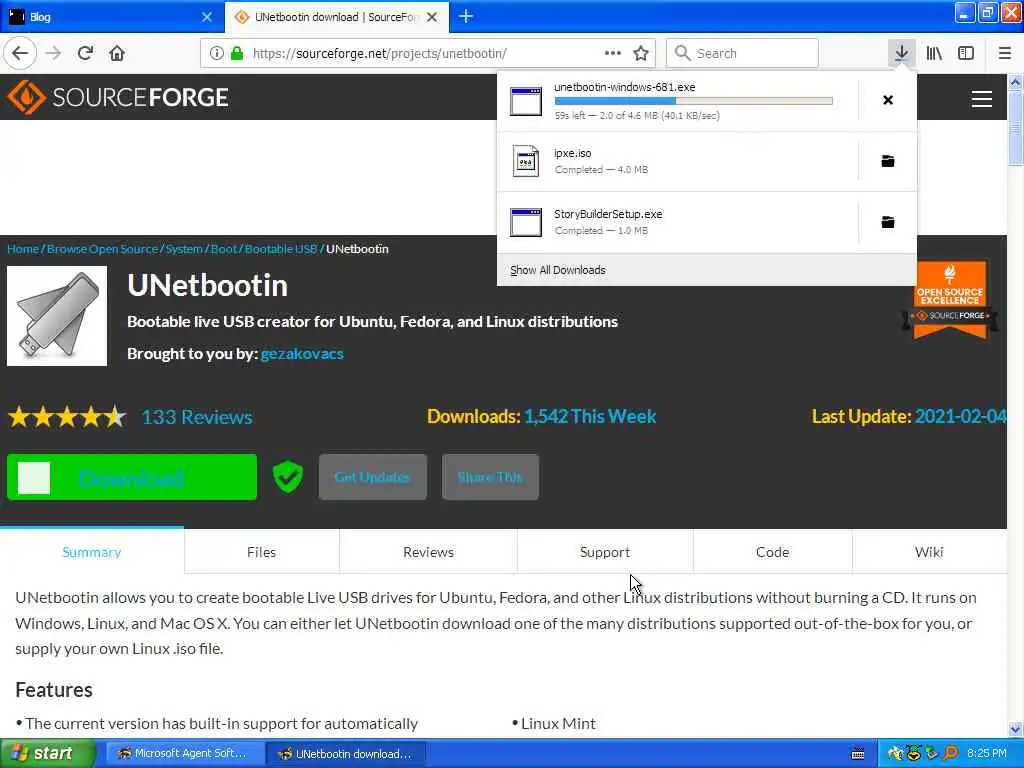The width and height of the screenshot is (1024, 768).
Task: Click 1,542 This Week downloads stat
Action: pyautogui.click(x=590, y=417)
